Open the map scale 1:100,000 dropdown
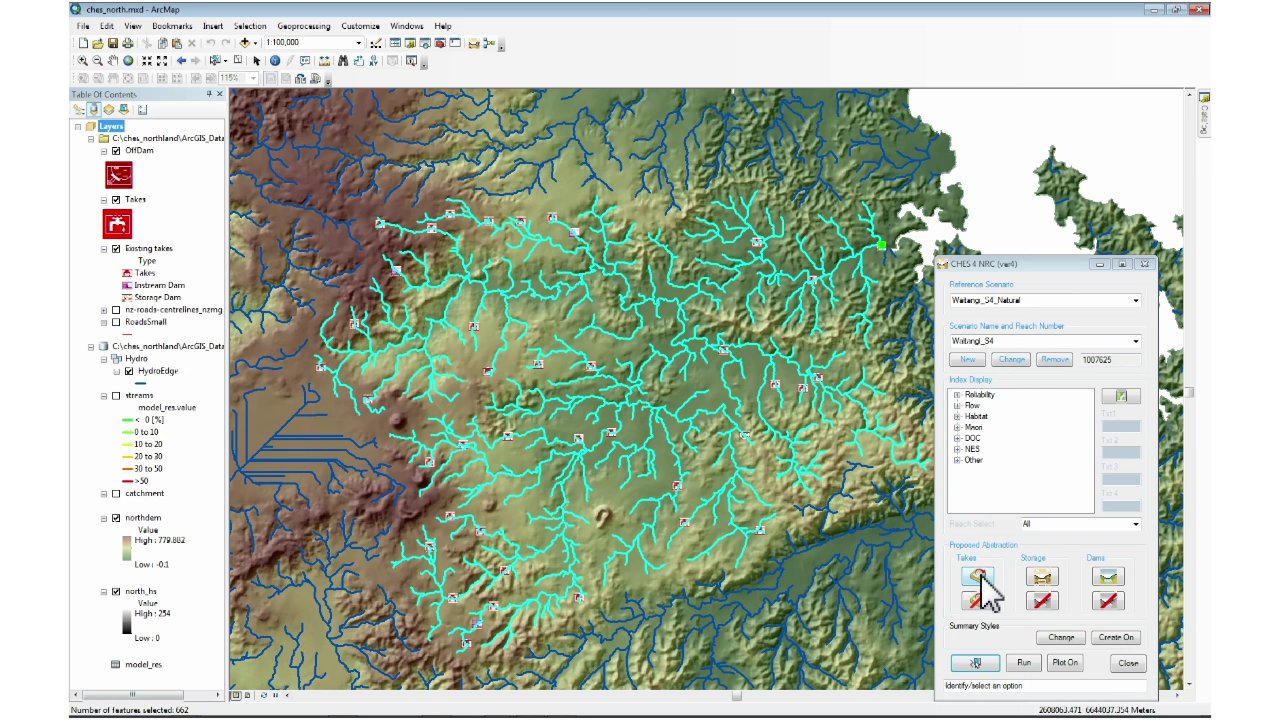The width and height of the screenshot is (1280, 720). click(x=358, y=43)
